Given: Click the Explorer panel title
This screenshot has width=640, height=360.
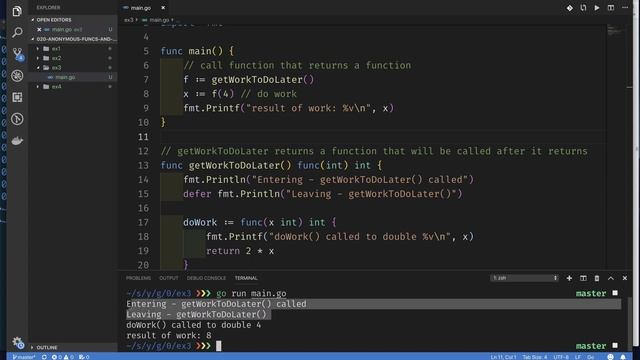Looking at the screenshot, I should pos(48,8).
